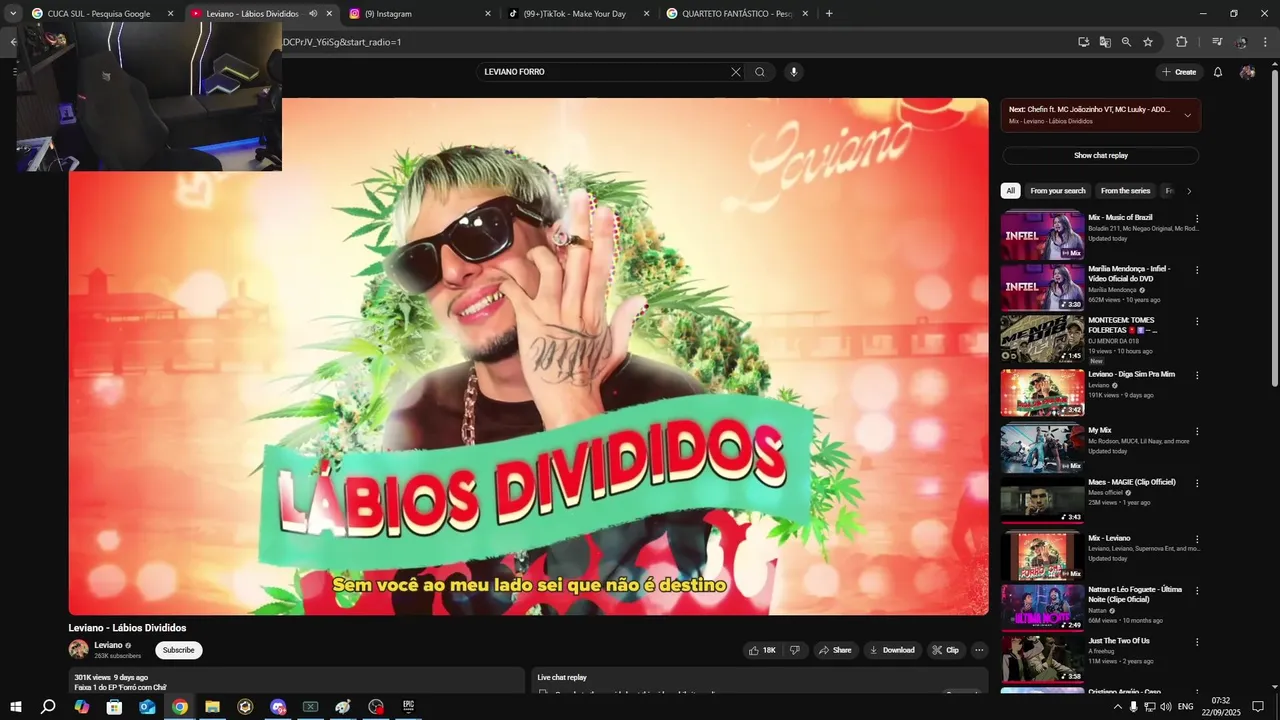This screenshot has width=1280, height=720.
Task: Open the Mix - Leviano playlist title
Action: (1109, 538)
